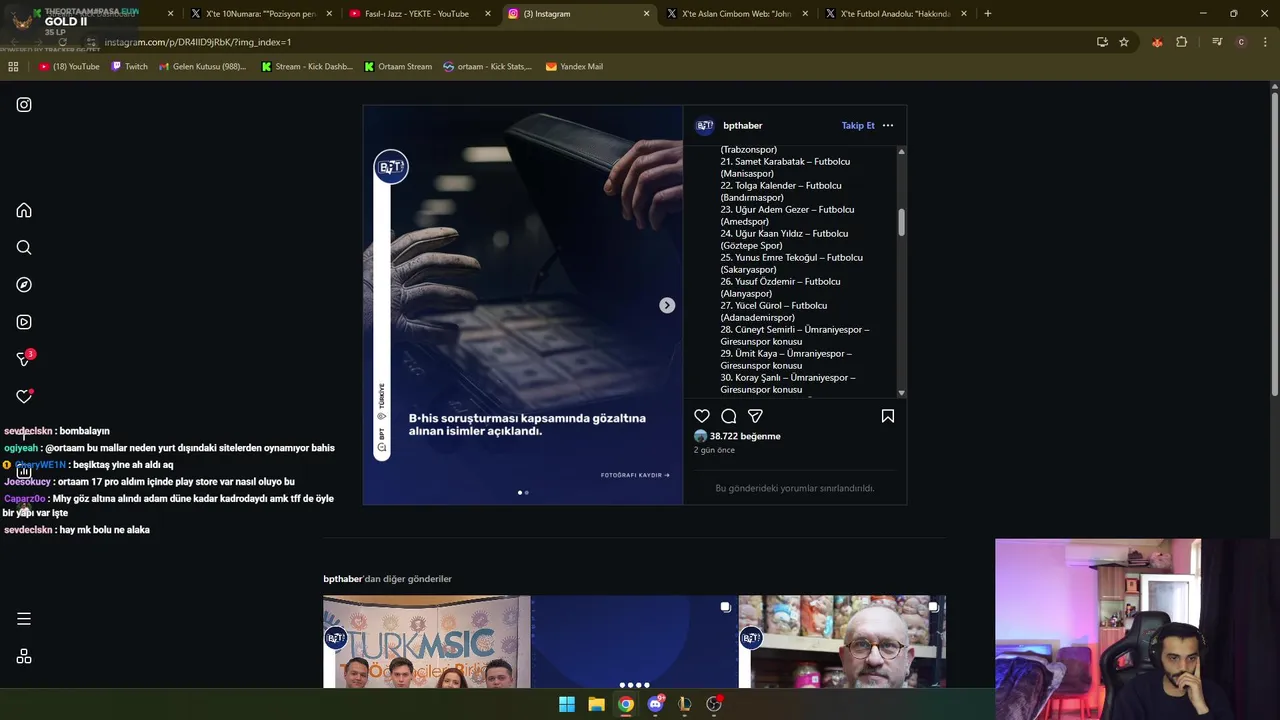This screenshot has height=720, width=1280.
Task: Open the TURKMSIC related post thumbnail
Action: click(427, 642)
